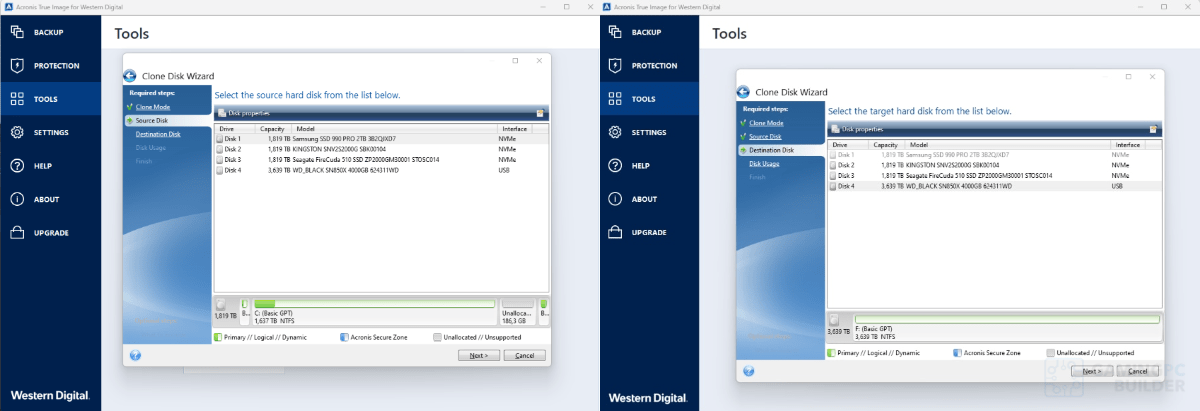Select Disk 4 WD_BLACK SN850X as target disk
Screen dimensions: 1200x411
(995, 186)
